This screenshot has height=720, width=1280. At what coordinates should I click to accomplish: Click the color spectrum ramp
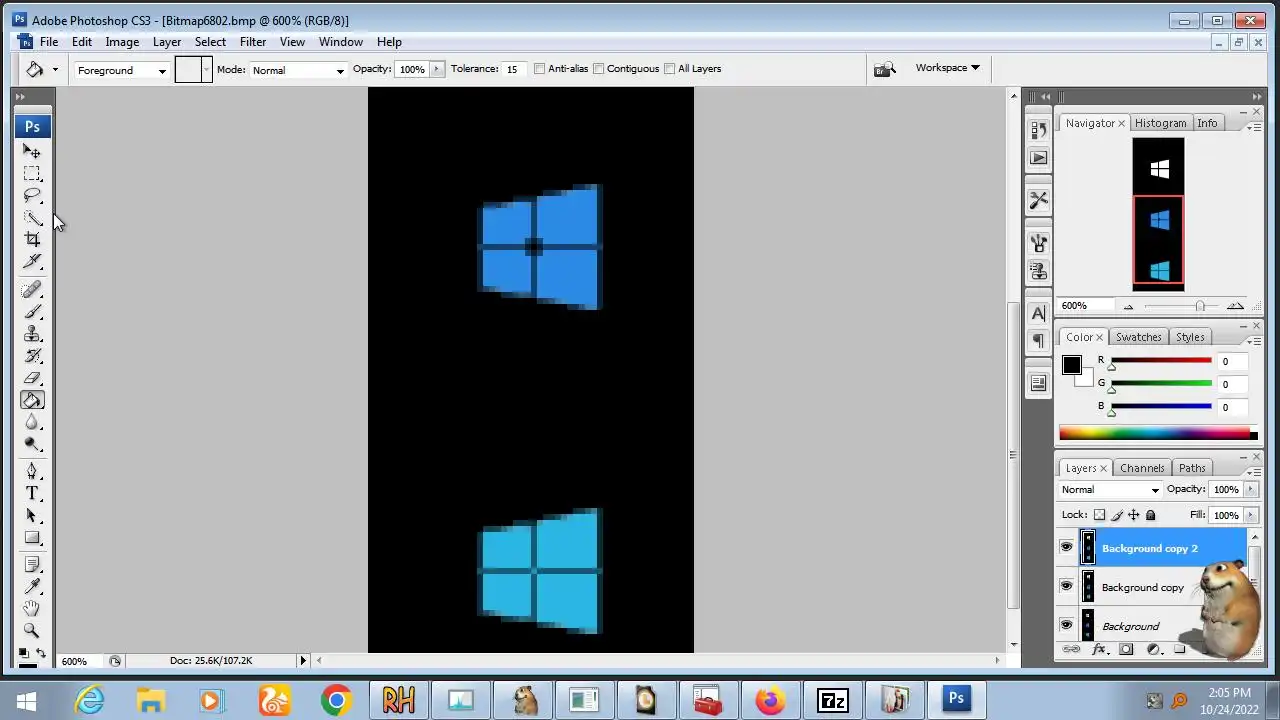[x=1158, y=433]
